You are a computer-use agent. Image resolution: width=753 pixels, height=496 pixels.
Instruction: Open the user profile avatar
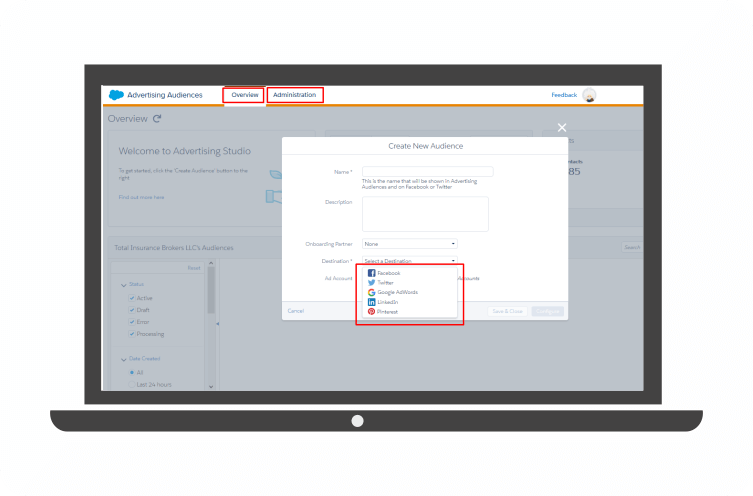[x=589, y=95]
